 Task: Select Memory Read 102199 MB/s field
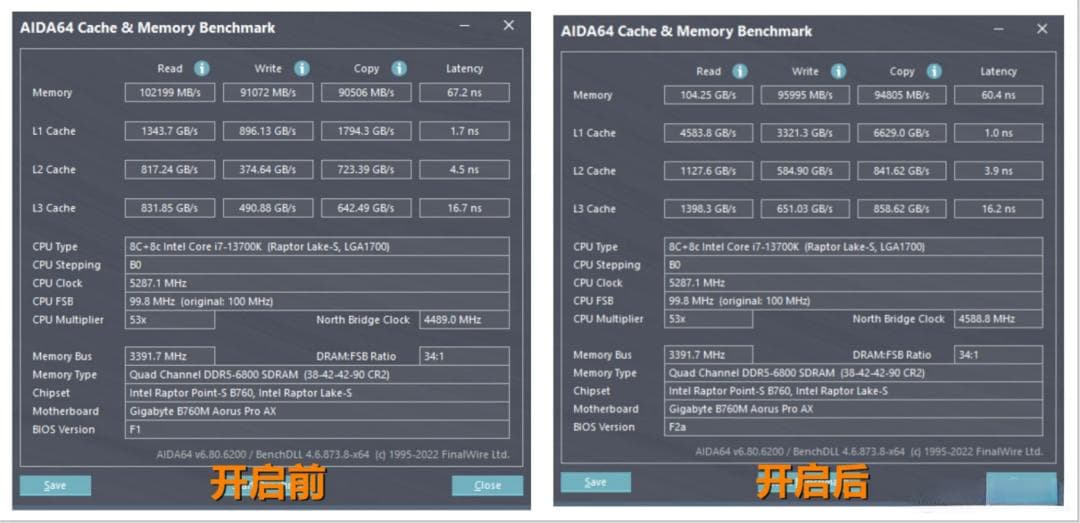pyautogui.click(x=169, y=92)
